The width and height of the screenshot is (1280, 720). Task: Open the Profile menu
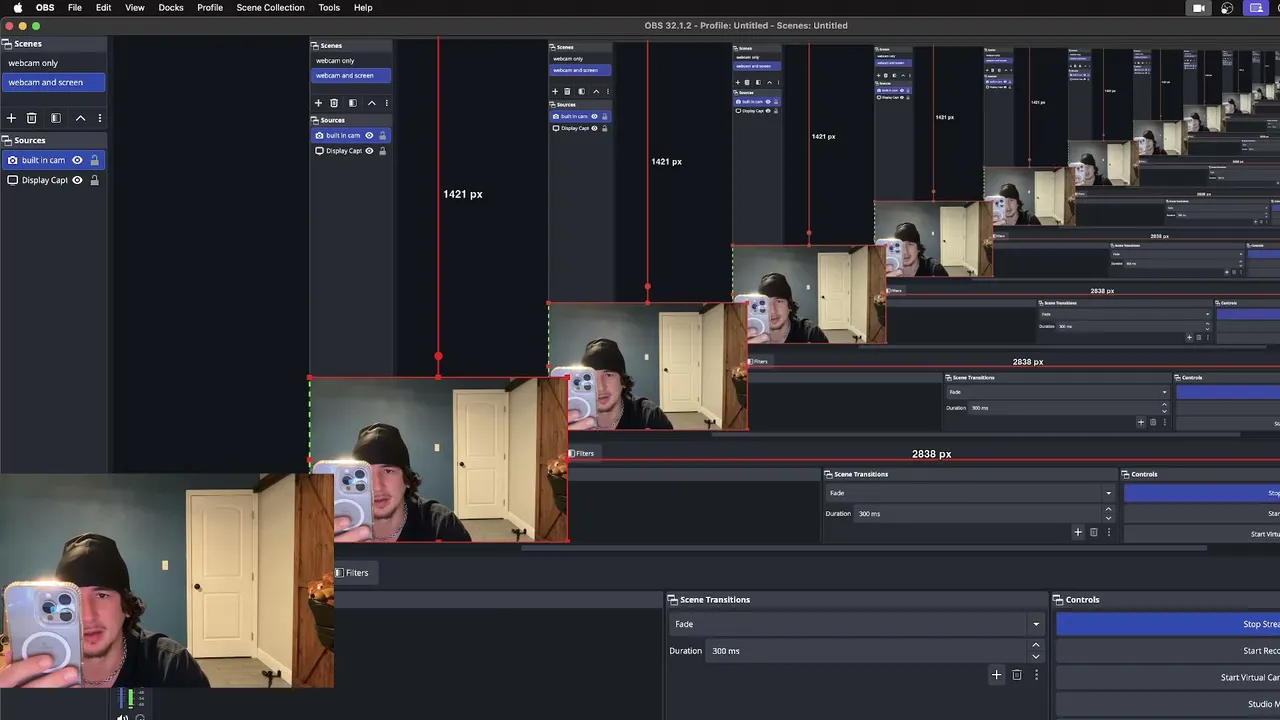[x=210, y=8]
